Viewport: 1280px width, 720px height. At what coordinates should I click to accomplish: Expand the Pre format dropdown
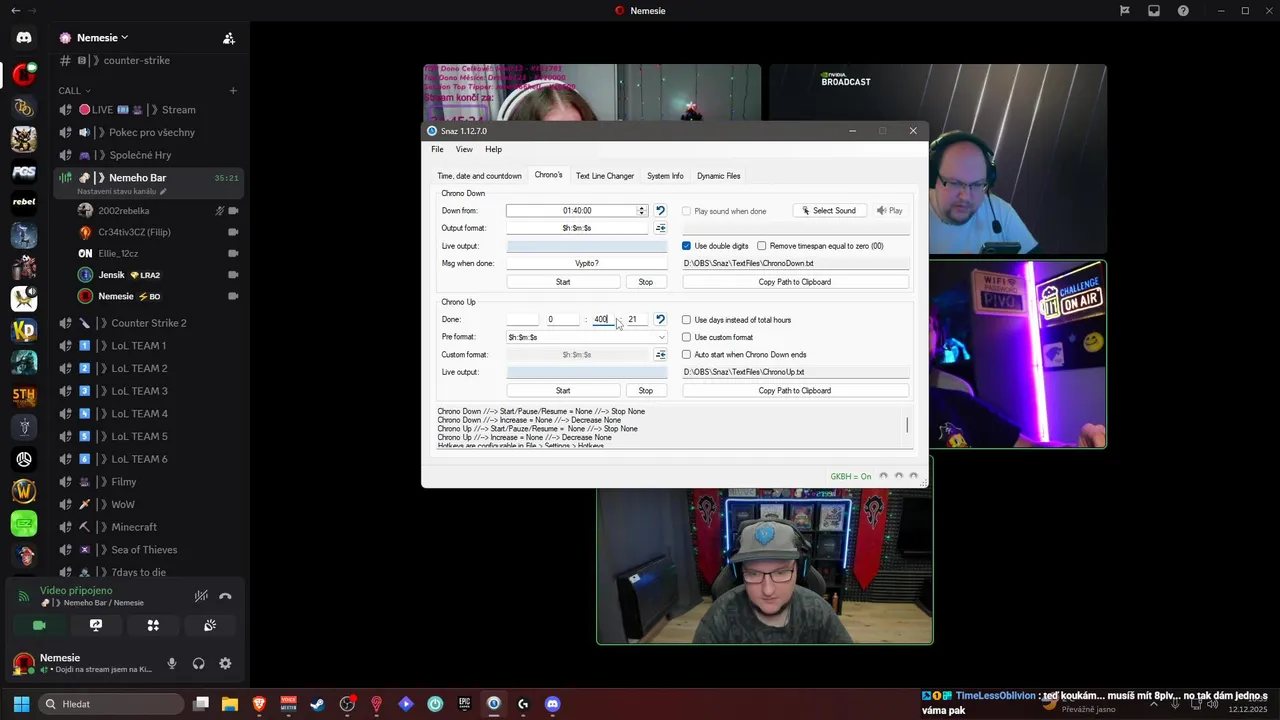[x=661, y=337]
